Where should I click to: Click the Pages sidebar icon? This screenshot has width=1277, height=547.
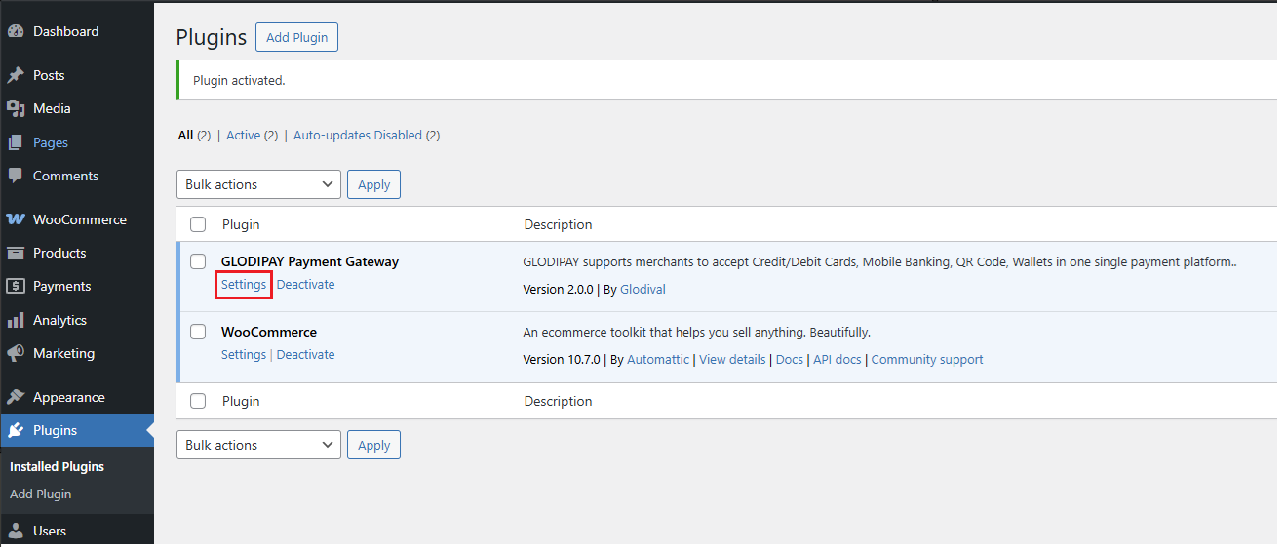coord(15,142)
